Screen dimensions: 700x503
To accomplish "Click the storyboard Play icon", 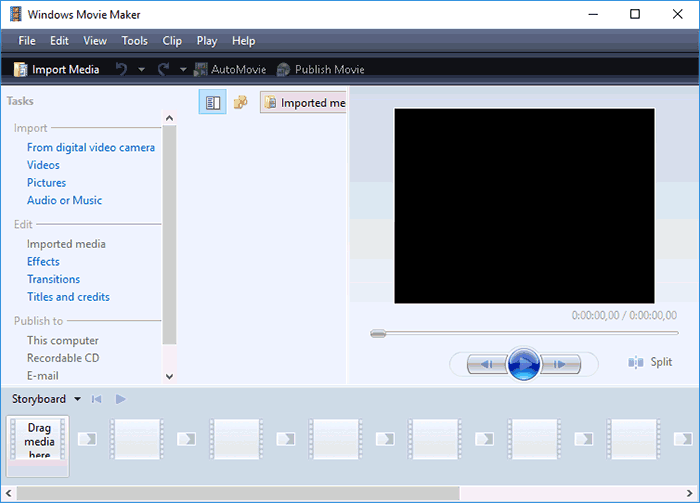I will click(x=121, y=399).
